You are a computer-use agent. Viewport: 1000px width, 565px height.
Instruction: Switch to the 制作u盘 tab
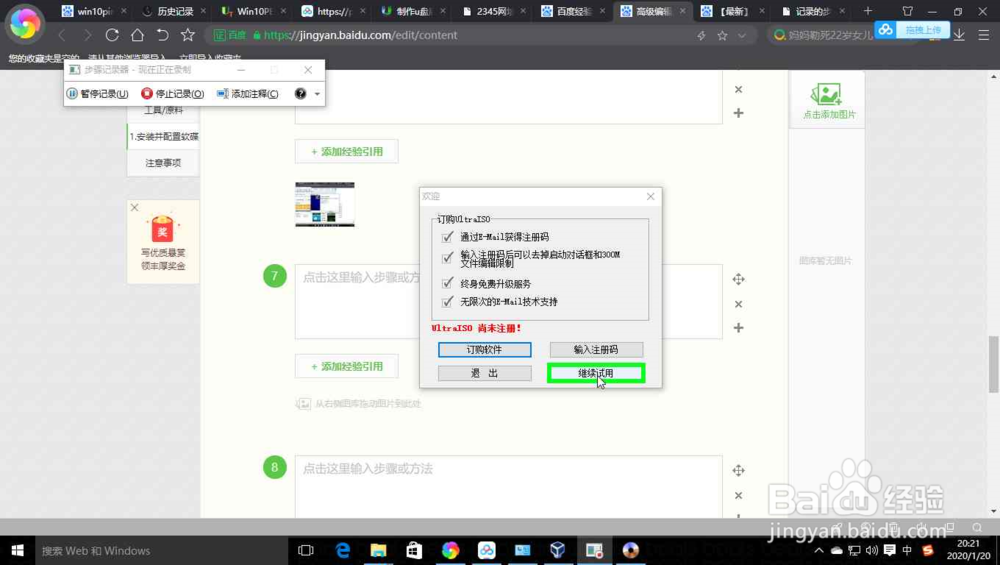click(x=414, y=11)
